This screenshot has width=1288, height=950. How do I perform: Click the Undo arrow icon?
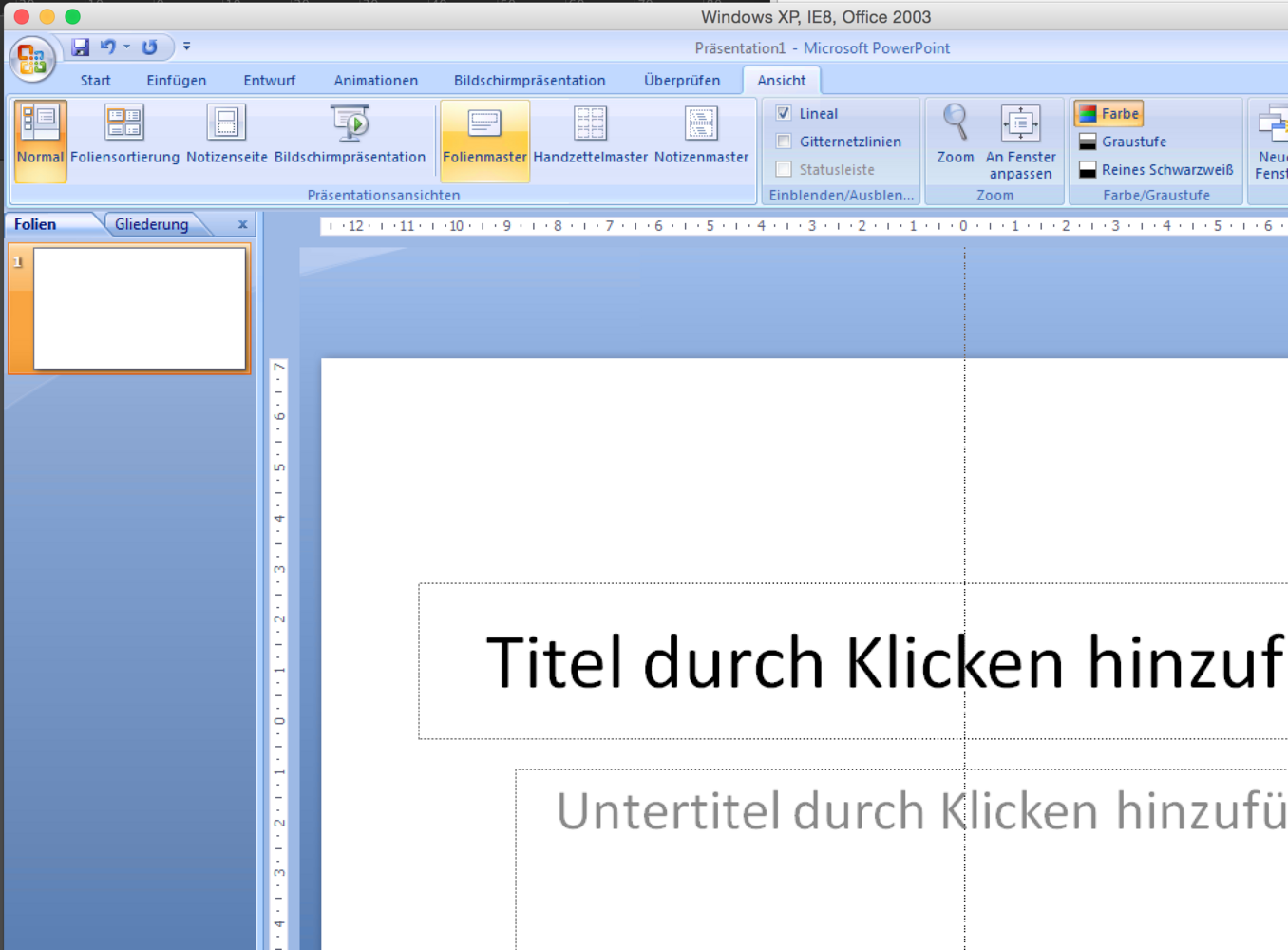coord(107,47)
